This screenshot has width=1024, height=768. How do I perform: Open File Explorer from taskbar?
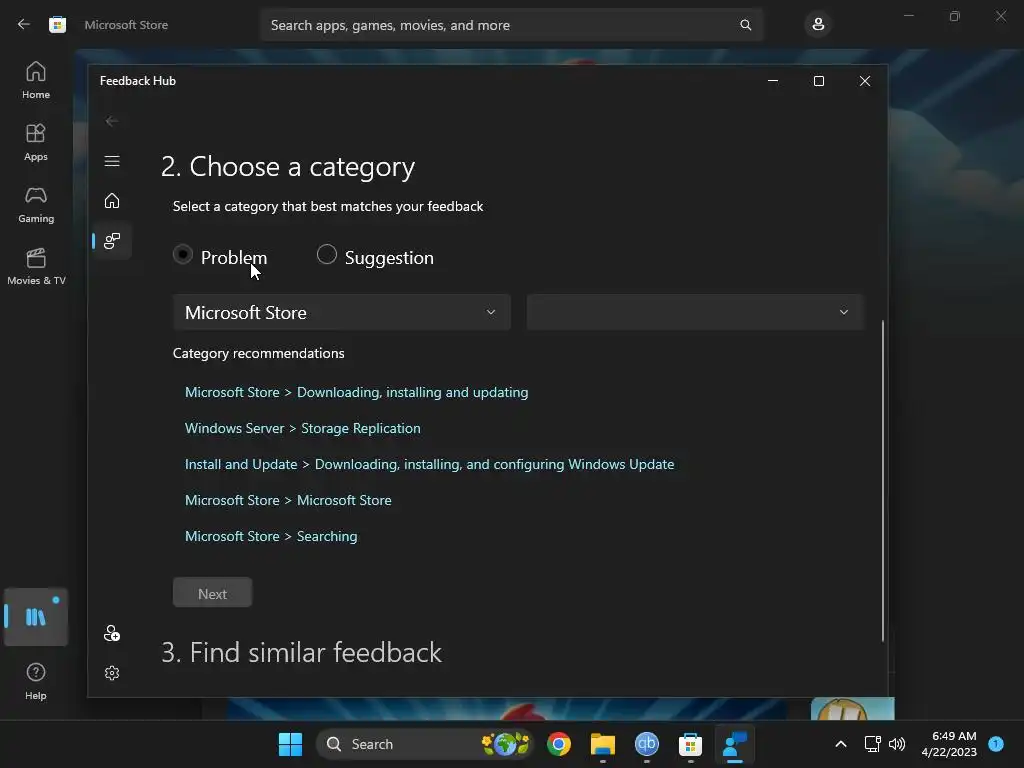602,744
